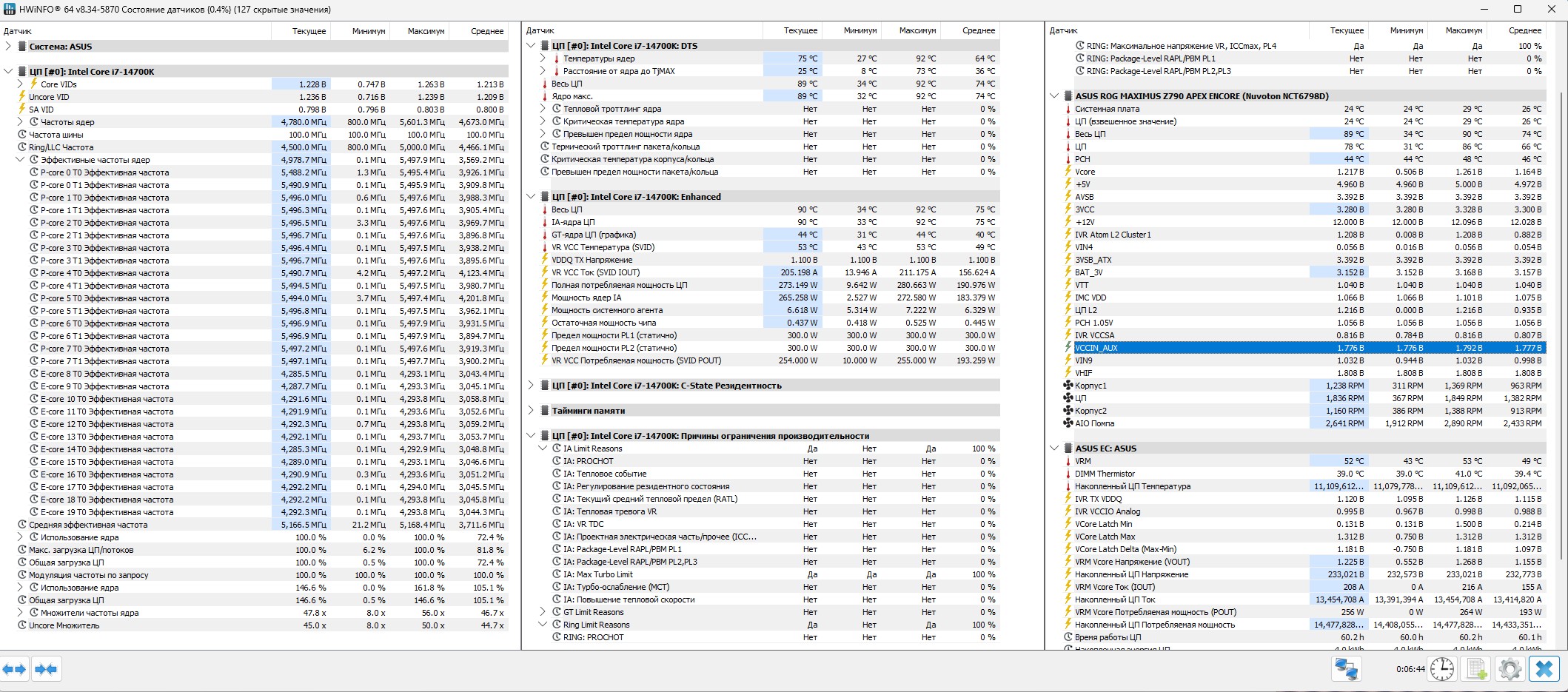Expand the Тайминги памяти group
The image size is (1568, 692).
tap(531, 411)
